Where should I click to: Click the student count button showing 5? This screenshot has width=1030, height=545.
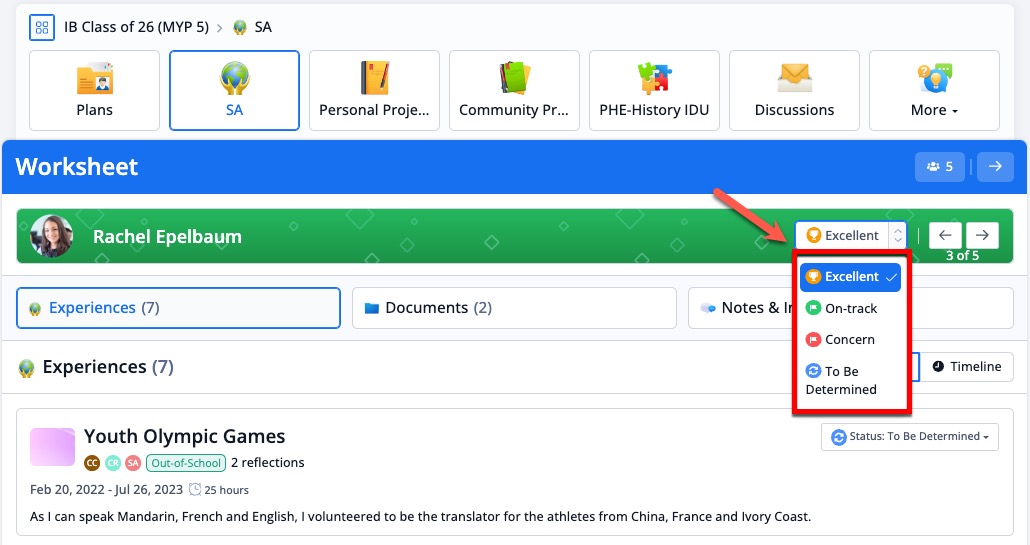940,167
